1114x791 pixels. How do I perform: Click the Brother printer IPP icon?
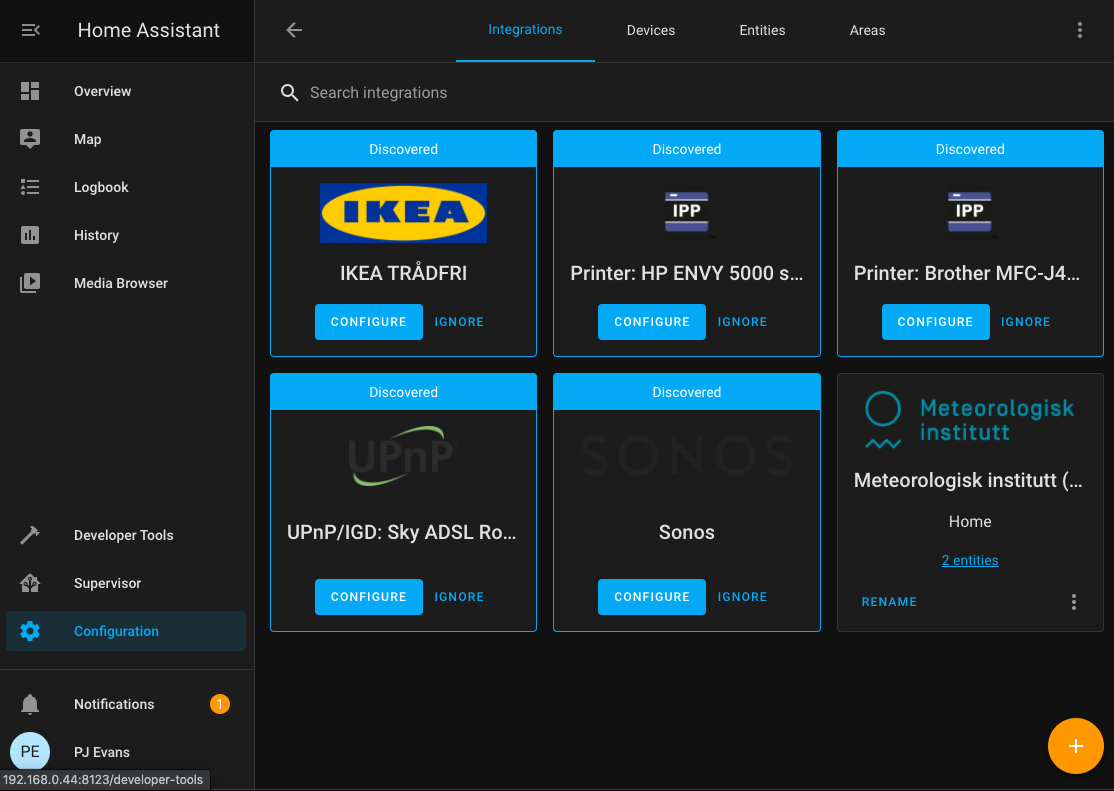click(969, 212)
